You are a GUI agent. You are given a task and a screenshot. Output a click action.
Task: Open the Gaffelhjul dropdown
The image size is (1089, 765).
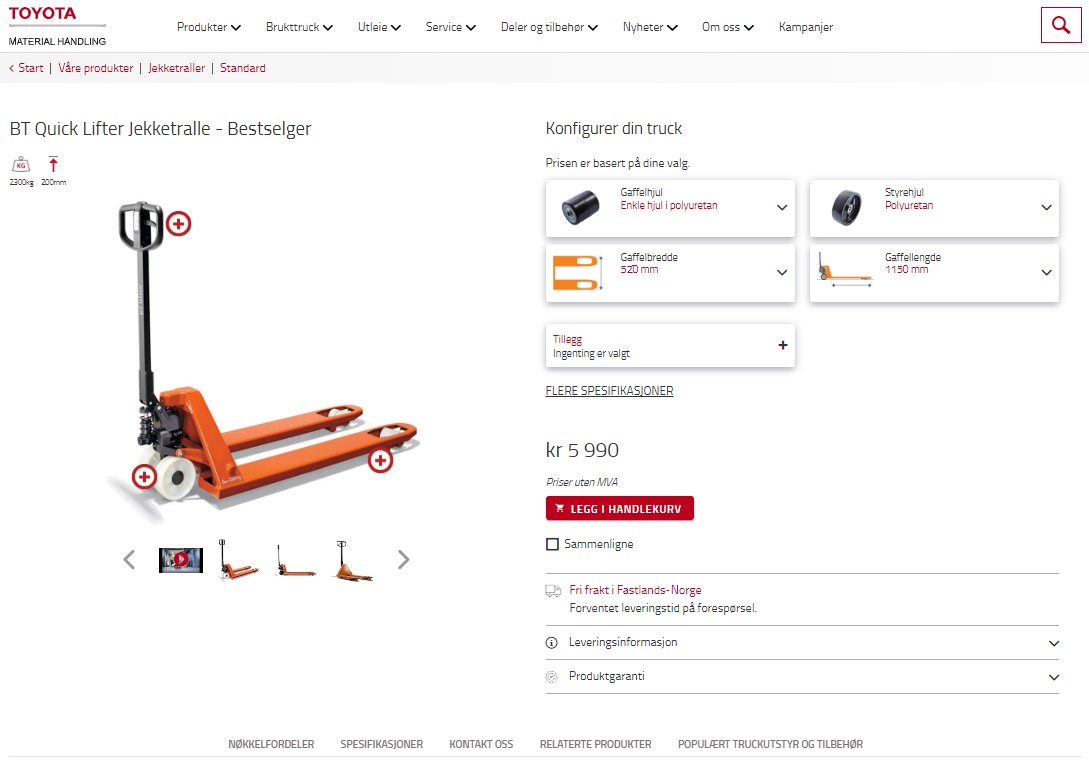670,208
